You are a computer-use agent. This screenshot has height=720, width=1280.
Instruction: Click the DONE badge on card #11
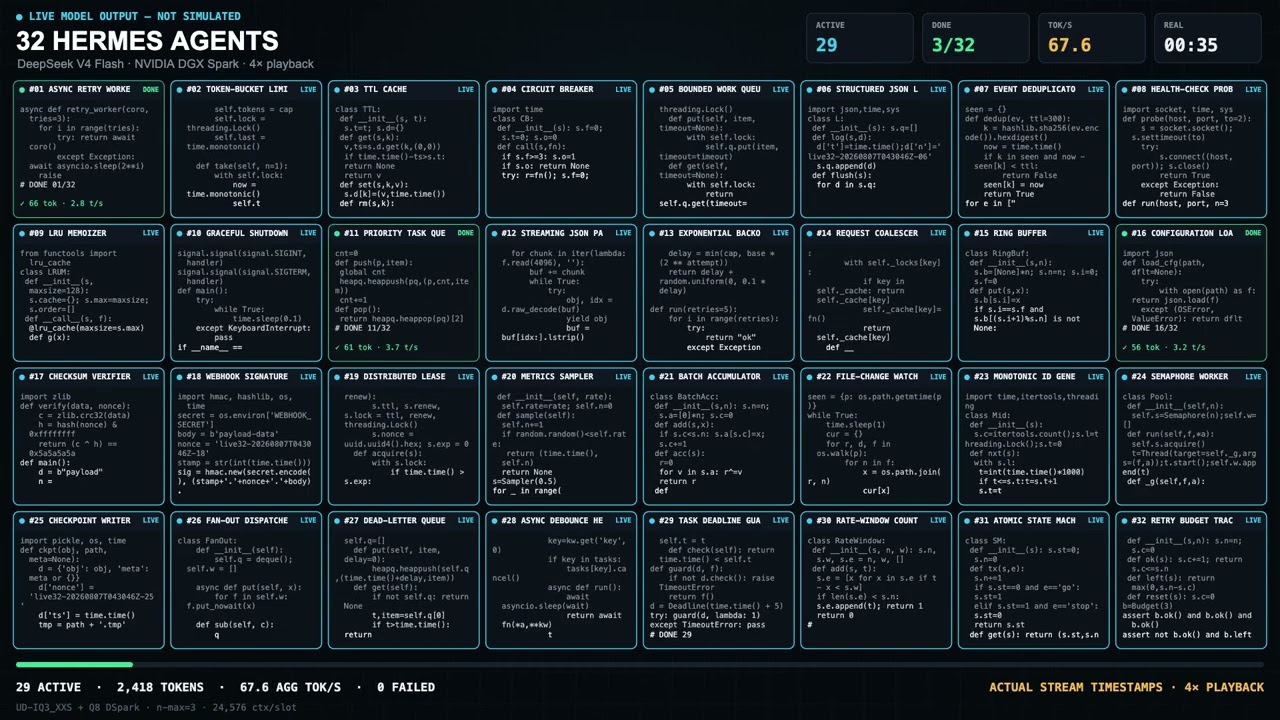tap(466, 233)
